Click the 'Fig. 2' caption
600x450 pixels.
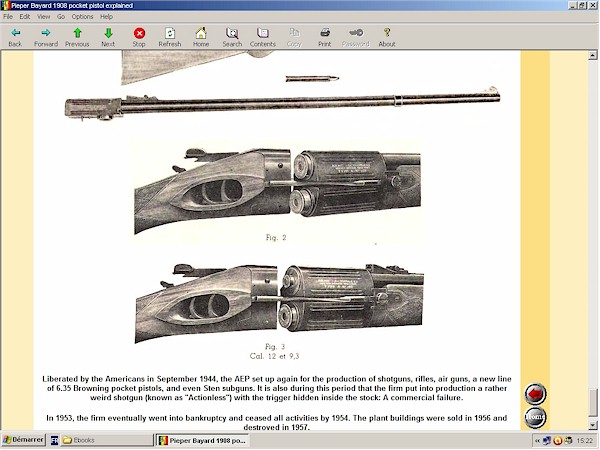(x=276, y=238)
